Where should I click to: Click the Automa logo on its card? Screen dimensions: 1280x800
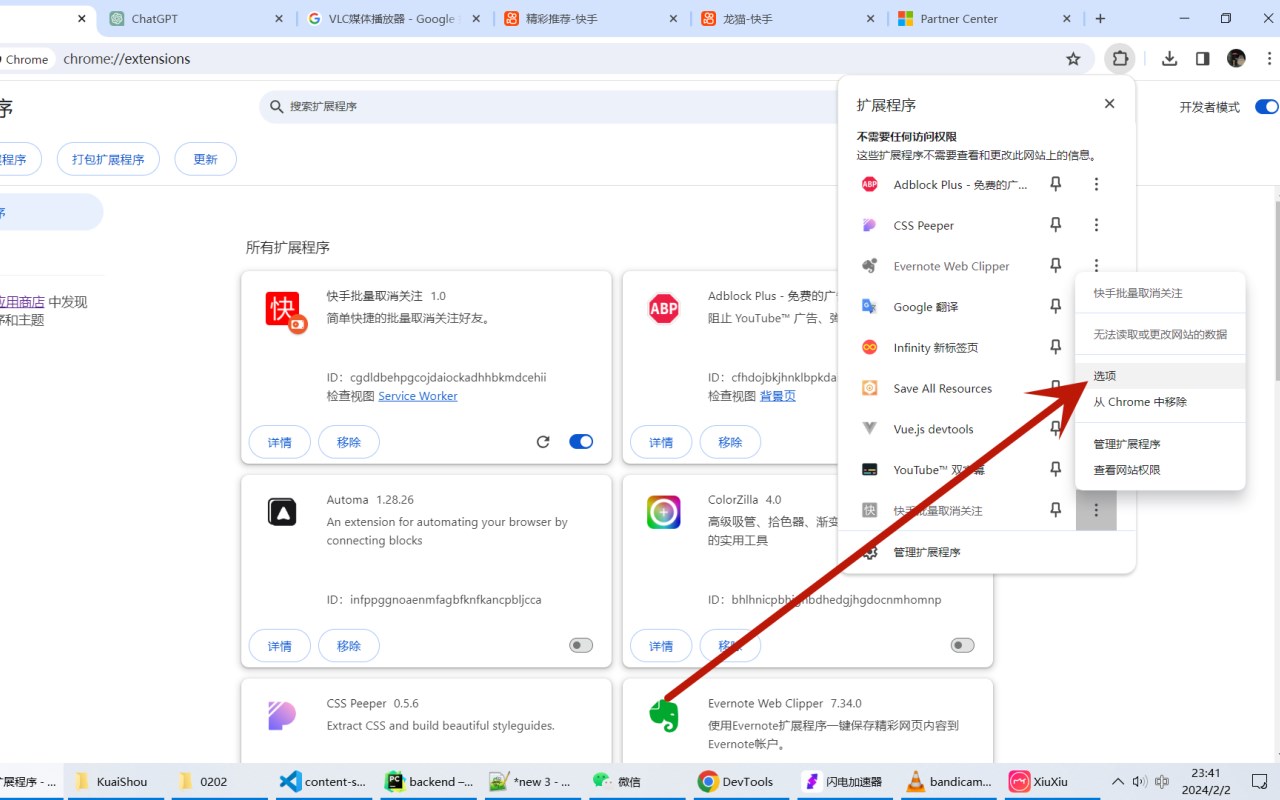[x=282, y=512]
